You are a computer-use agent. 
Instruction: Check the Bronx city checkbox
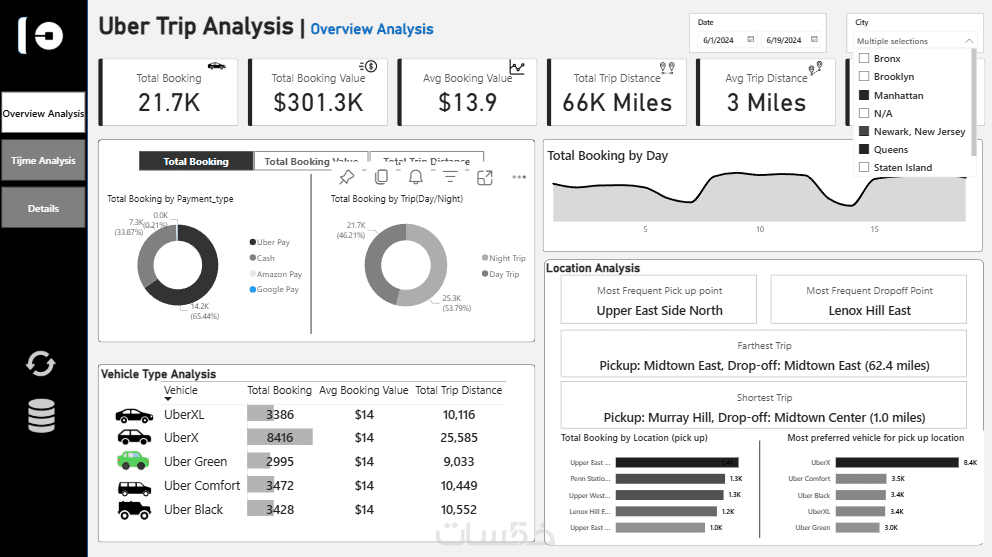(864, 58)
